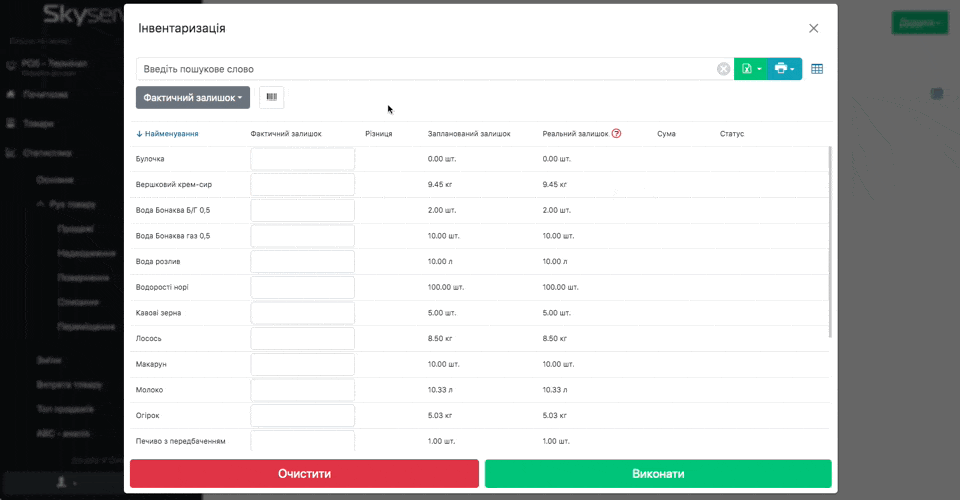
Task: Select actual stock input for Макарун
Action: [302, 364]
